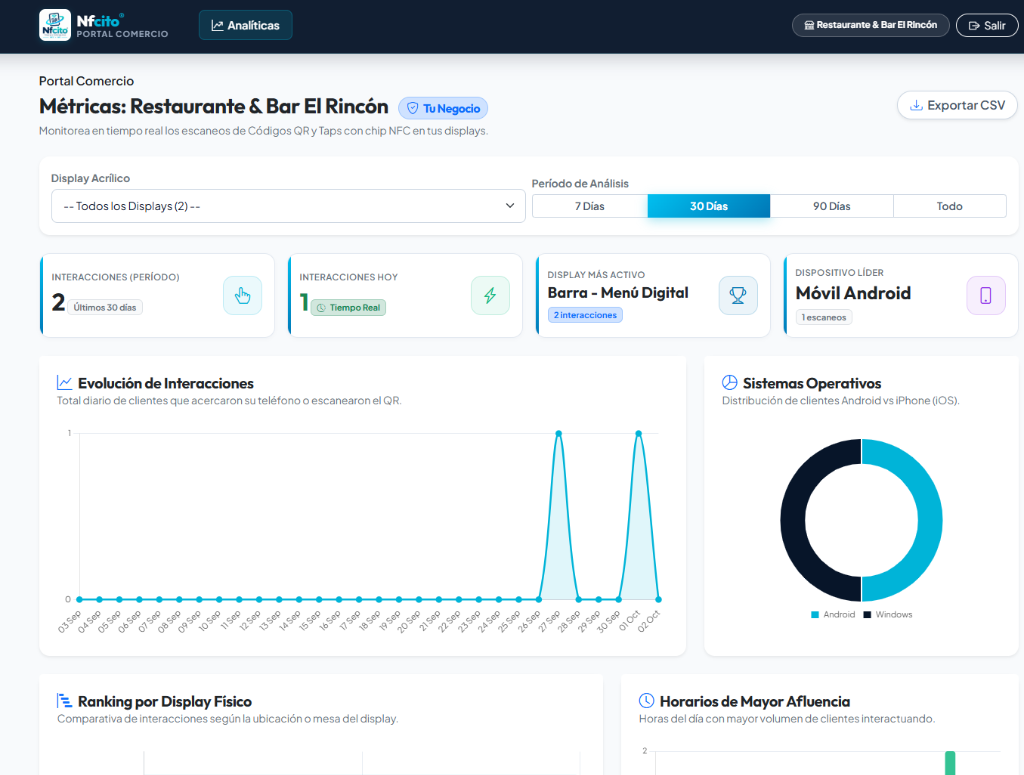Image resolution: width=1024 pixels, height=775 pixels.
Task: Toggle the Windows legend swatch
Action: [x=867, y=614]
